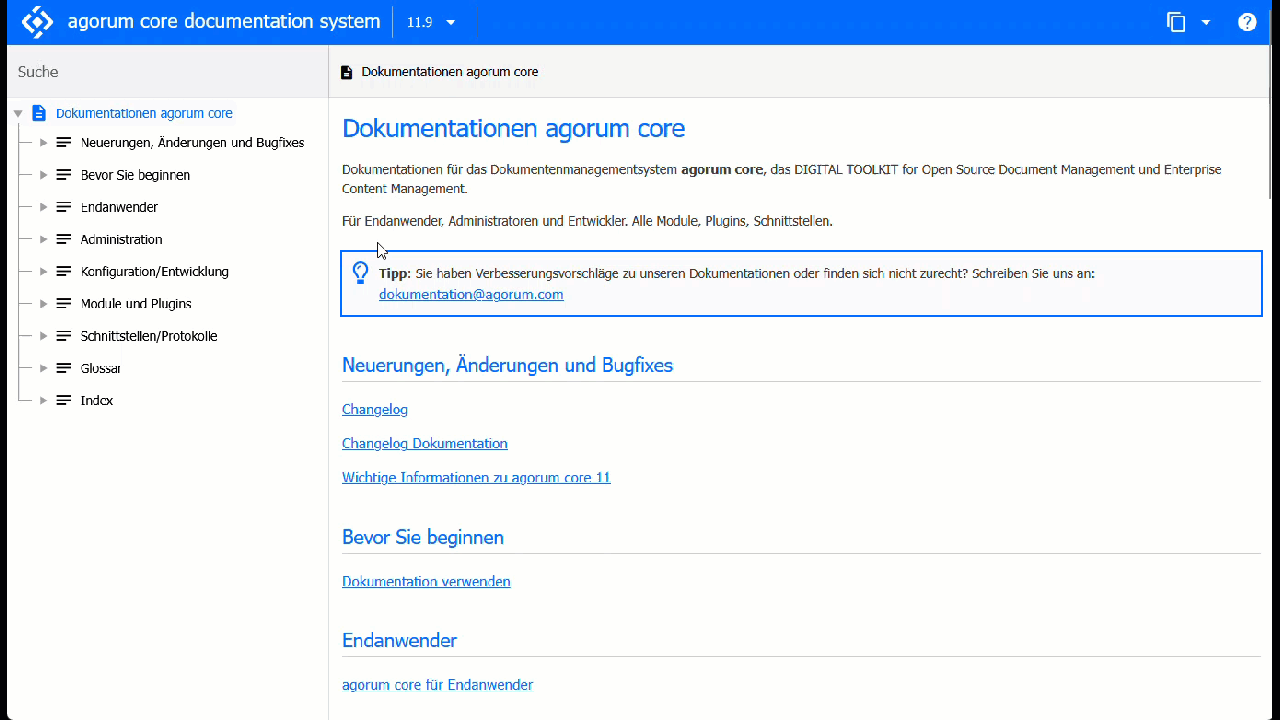Click the Neuerungen, Änderungen und Bugfixes section heading

click(x=507, y=365)
